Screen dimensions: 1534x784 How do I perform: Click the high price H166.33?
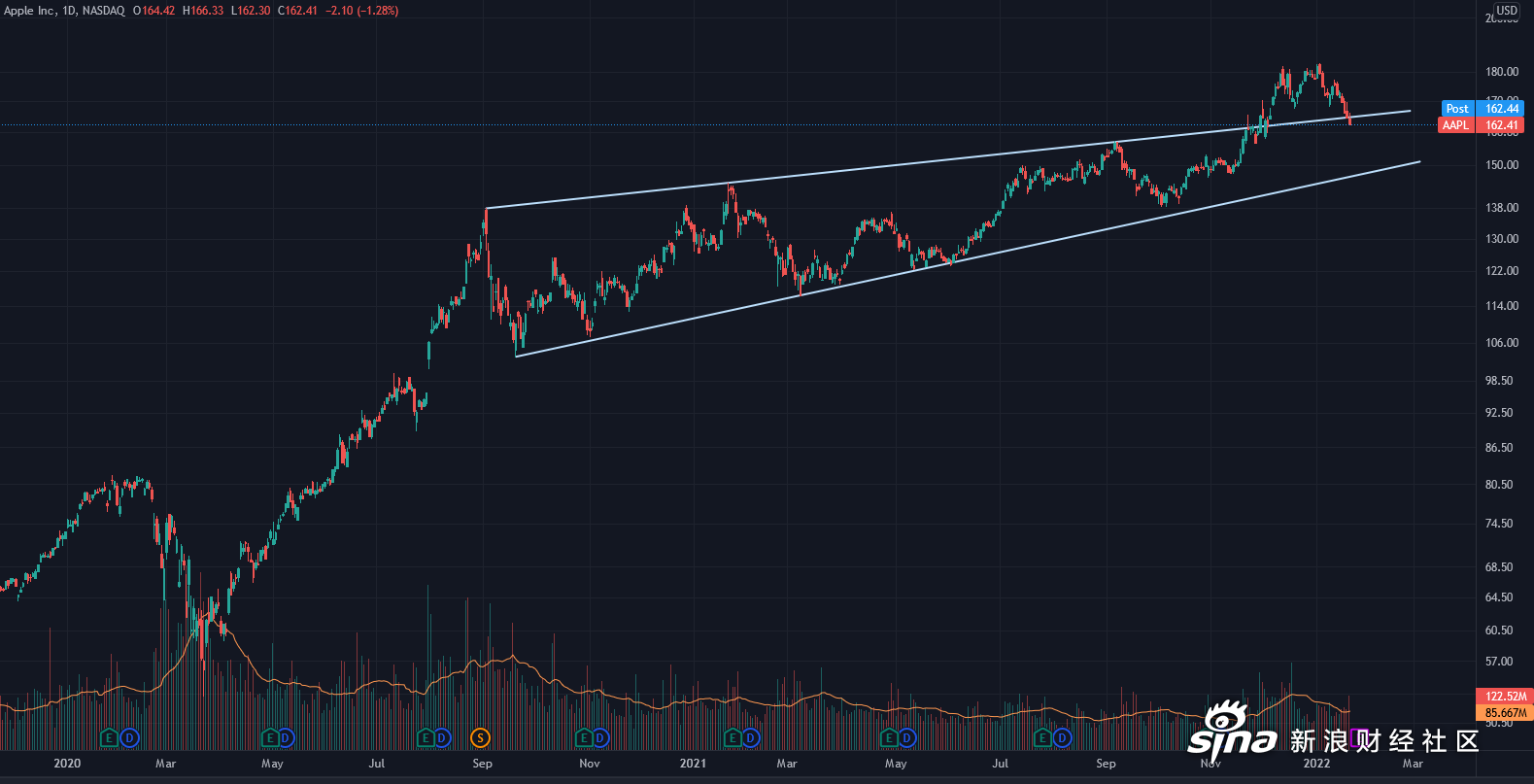203,11
